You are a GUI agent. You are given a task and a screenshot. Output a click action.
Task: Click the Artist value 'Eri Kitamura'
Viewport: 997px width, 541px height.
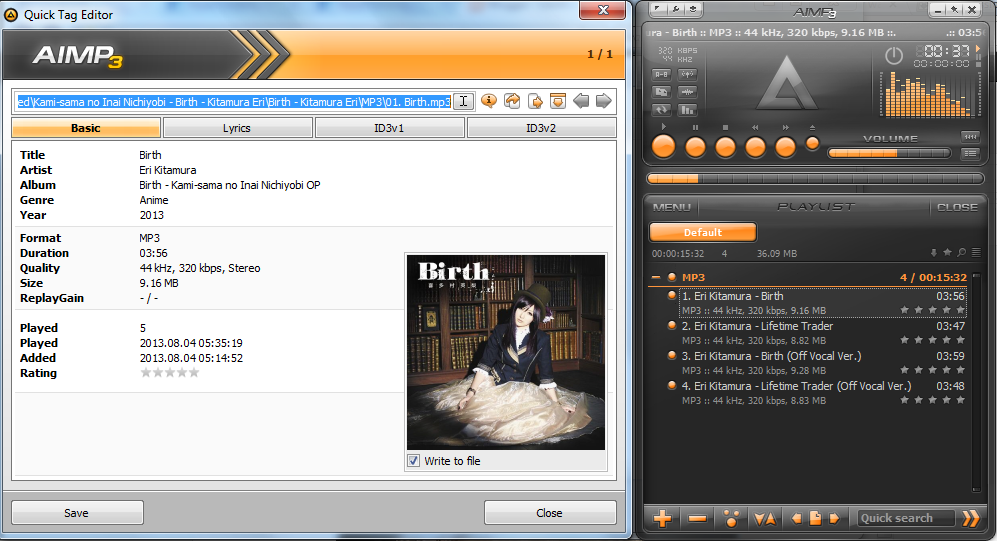pyautogui.click(x=168, y=170)
